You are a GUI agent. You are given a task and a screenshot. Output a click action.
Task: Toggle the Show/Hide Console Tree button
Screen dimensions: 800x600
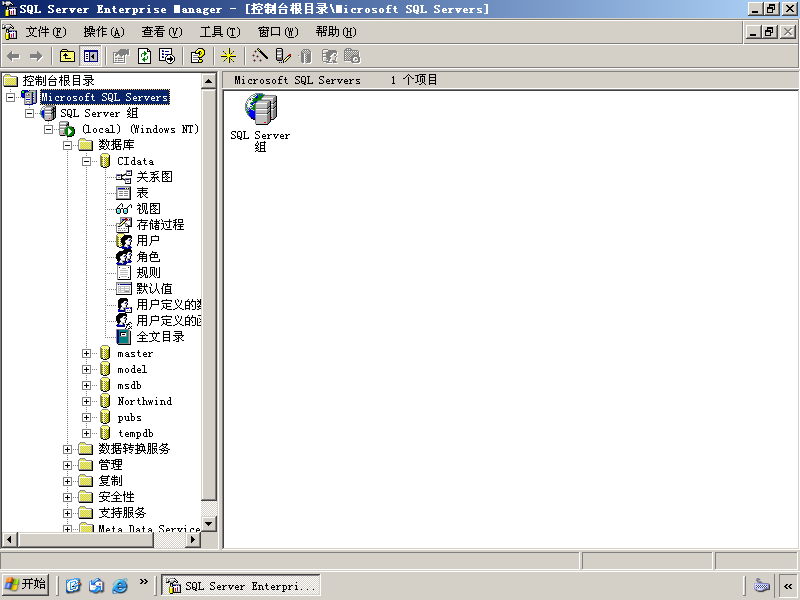pyautogui.click(x=91, y=56)
